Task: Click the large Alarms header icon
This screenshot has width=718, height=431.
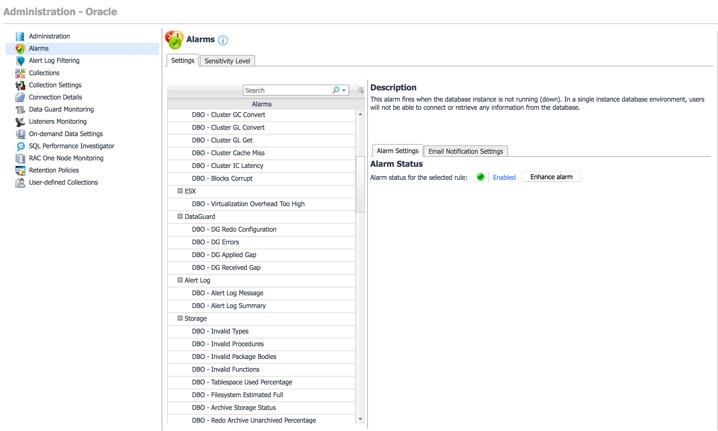Action: click(x=174, y=39)
